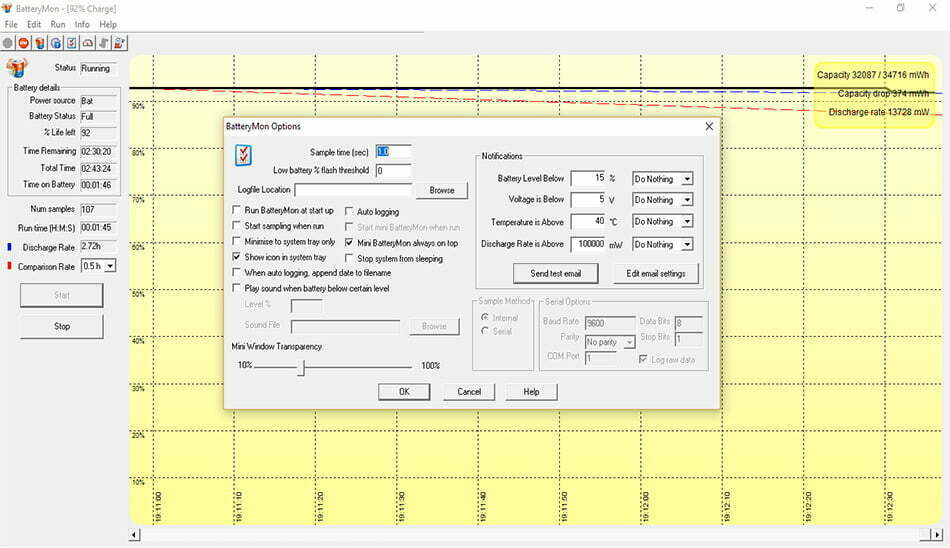Viewport: 950px width, 548px height.
Task: Click the Discharge Rate is Above mW field
Action: coord(588,244)
